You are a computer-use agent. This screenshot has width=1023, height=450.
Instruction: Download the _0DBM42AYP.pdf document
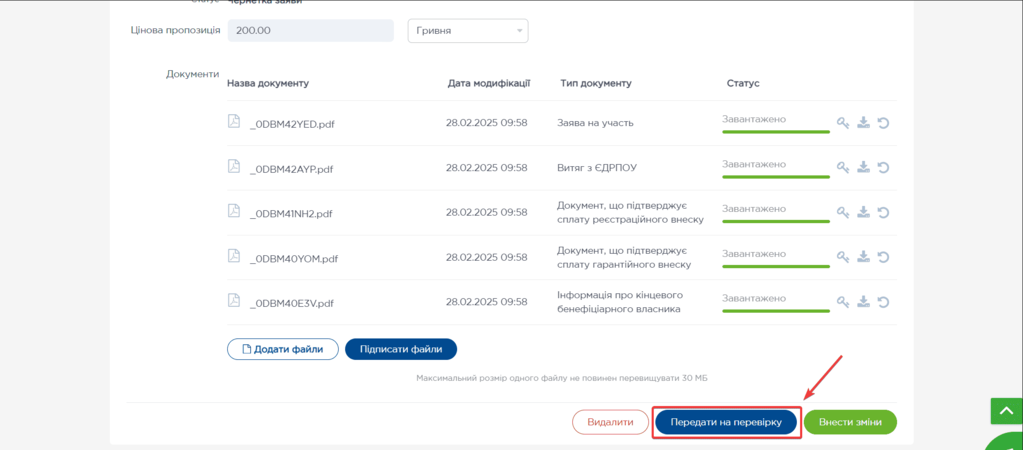[863, 168]
